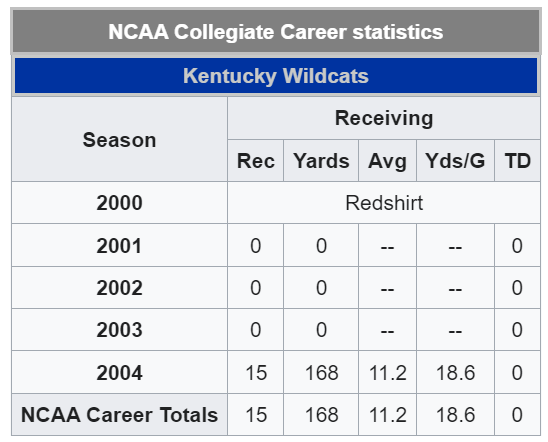
Task: Select the 2004 season row label
Action: coord(120,372)
